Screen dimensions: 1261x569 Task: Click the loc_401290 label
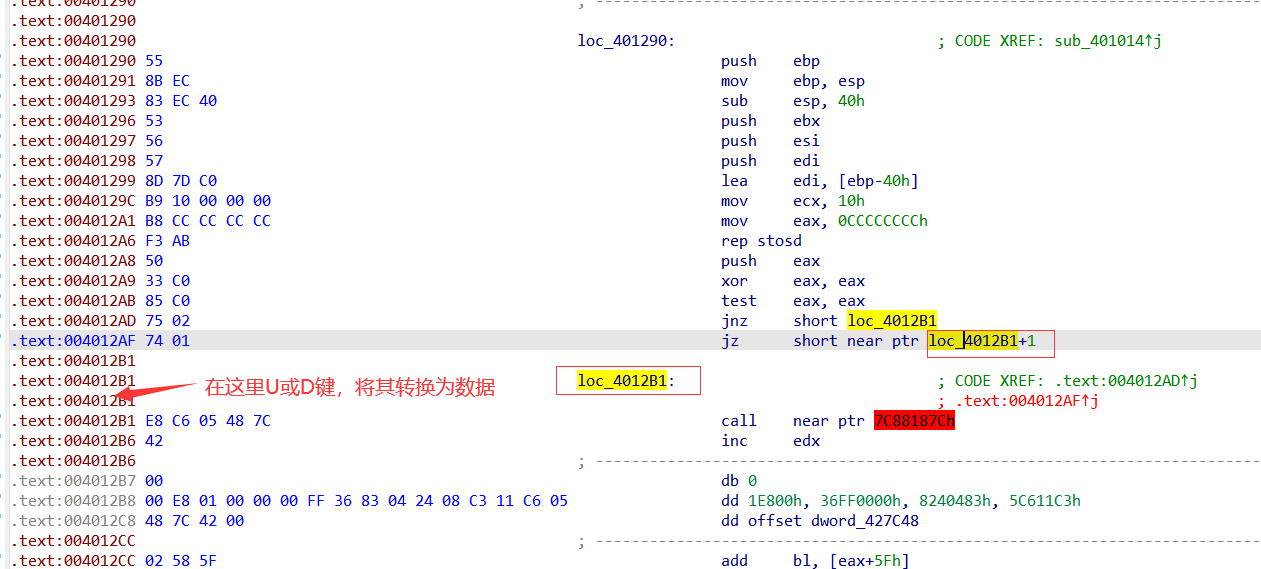coord(625,41)
